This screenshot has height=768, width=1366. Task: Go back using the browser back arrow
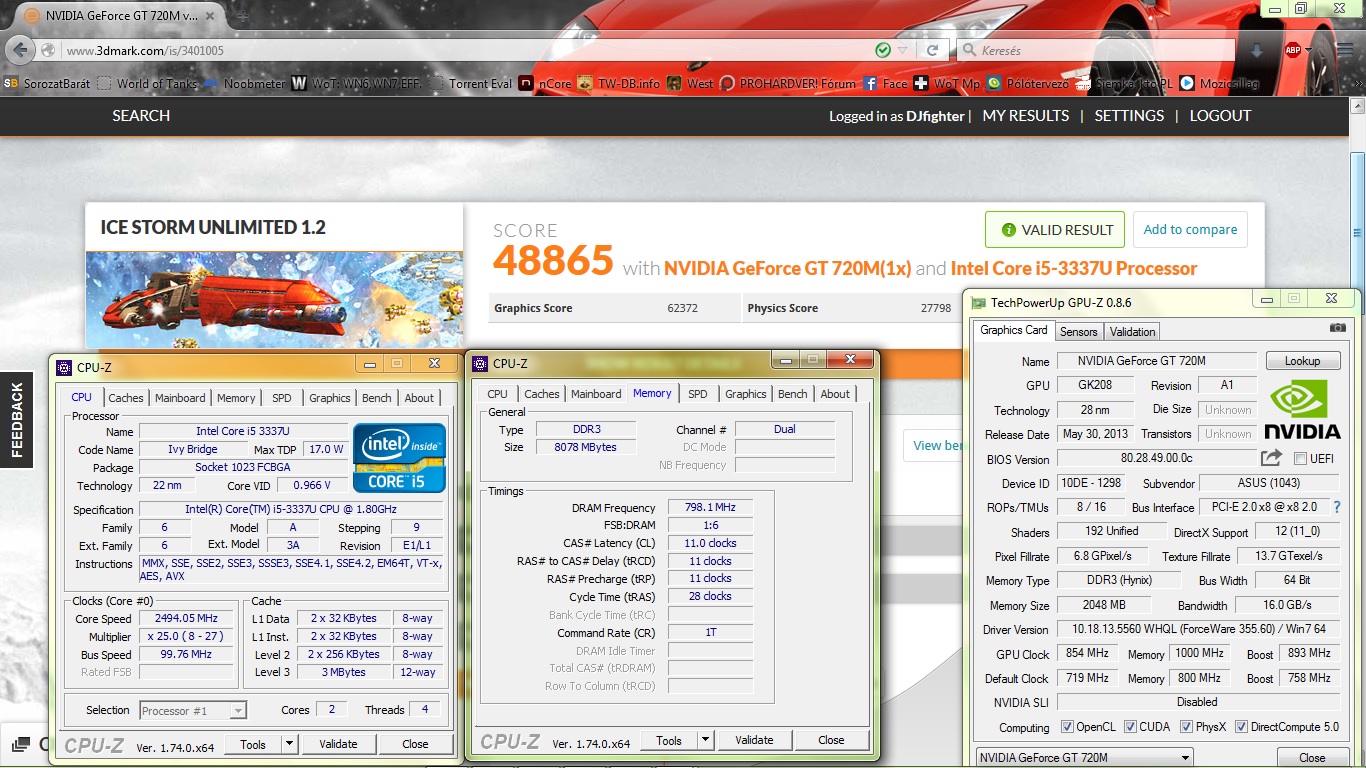tap(21, 50)
